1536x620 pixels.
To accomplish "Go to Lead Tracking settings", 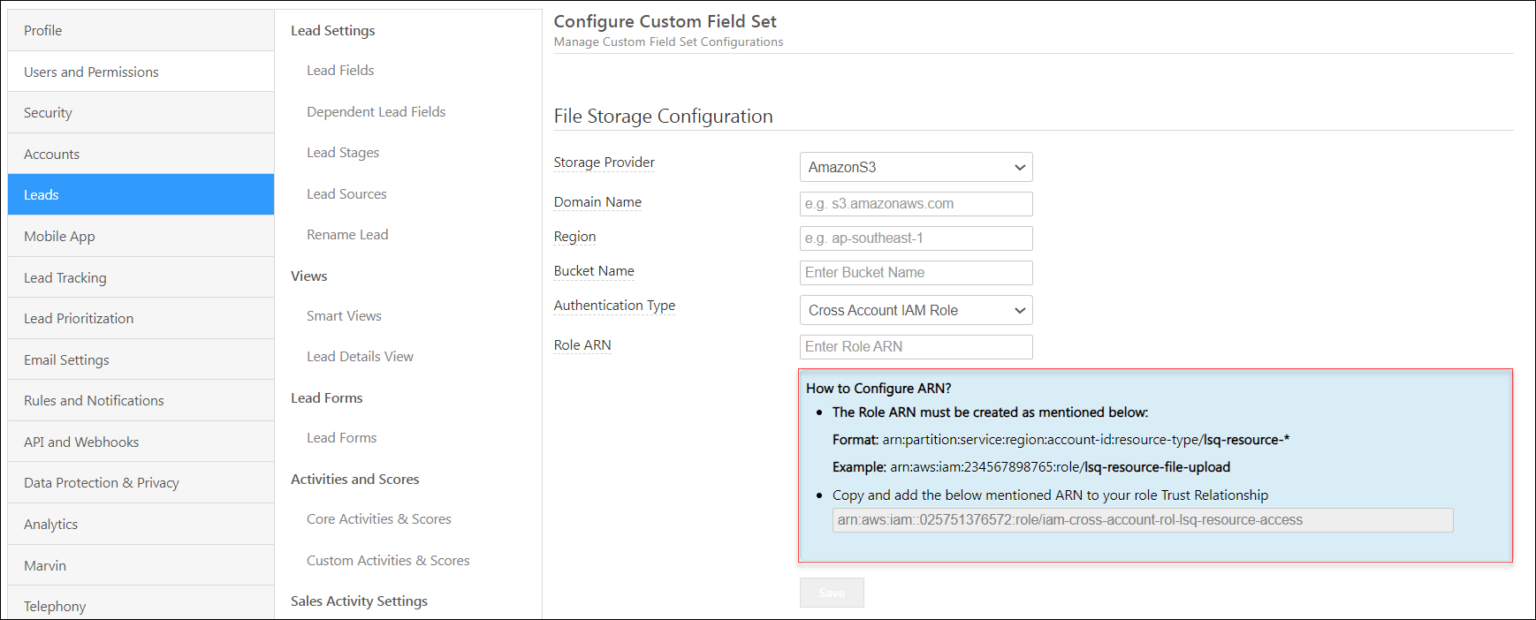I will pos(140,277).
